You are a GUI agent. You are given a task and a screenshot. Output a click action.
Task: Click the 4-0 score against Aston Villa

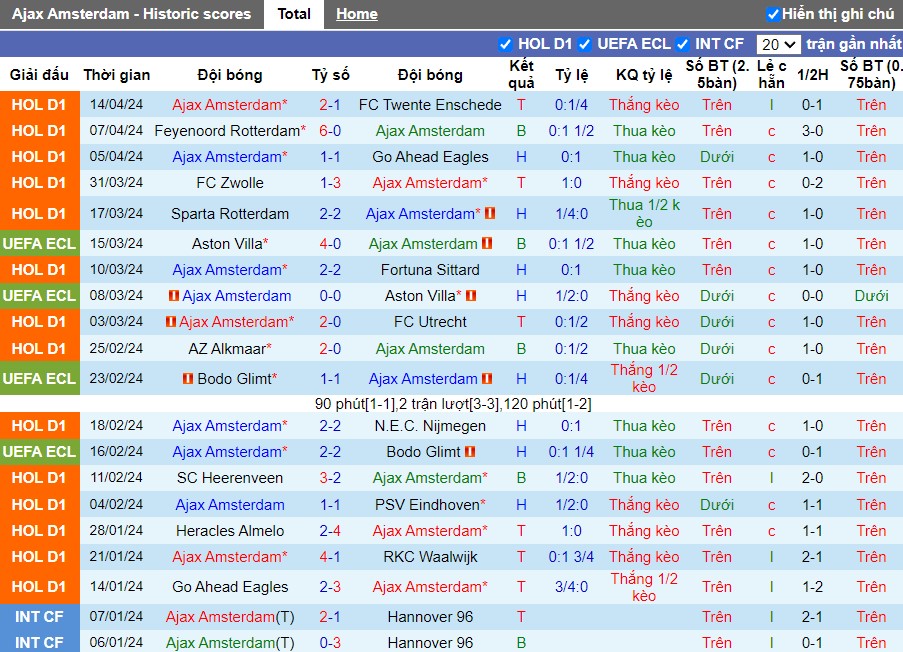(330, 244)
